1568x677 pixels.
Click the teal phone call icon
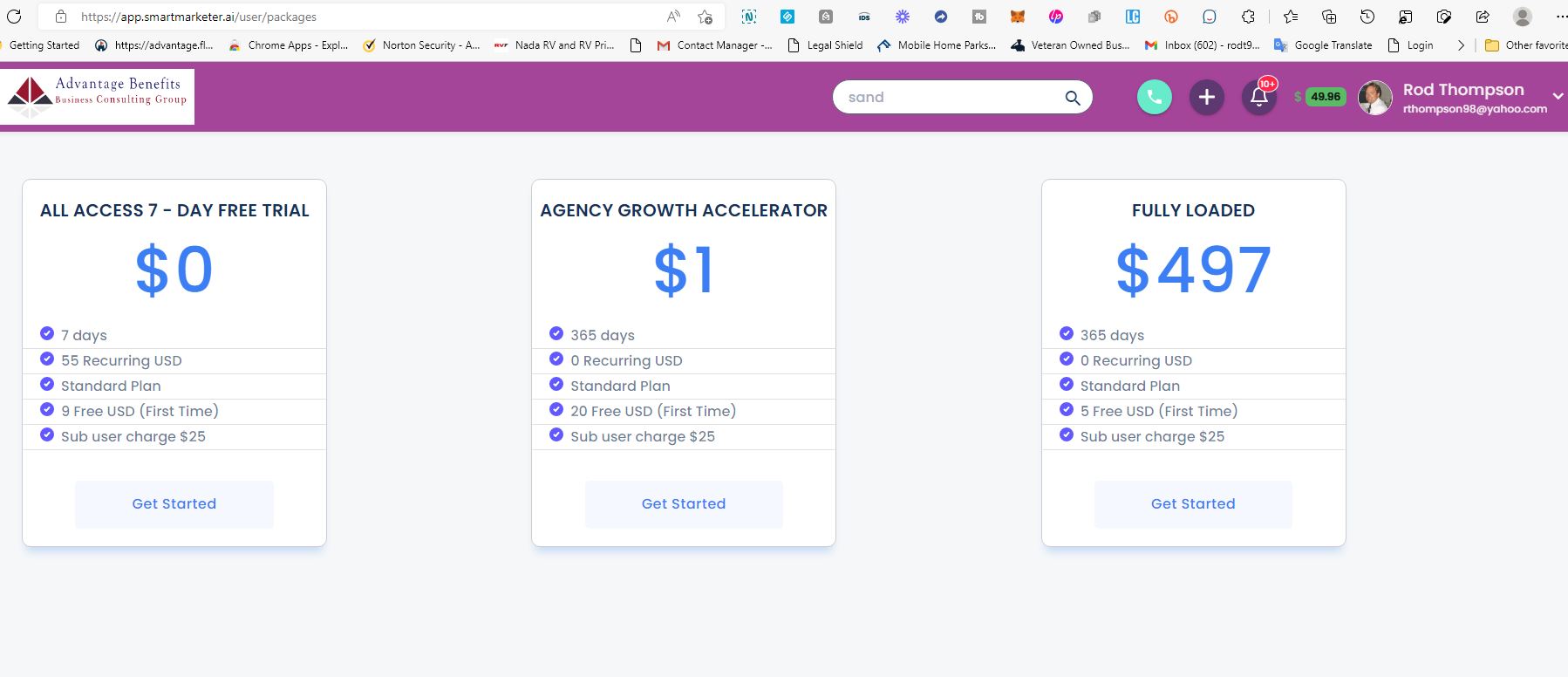1154,97
